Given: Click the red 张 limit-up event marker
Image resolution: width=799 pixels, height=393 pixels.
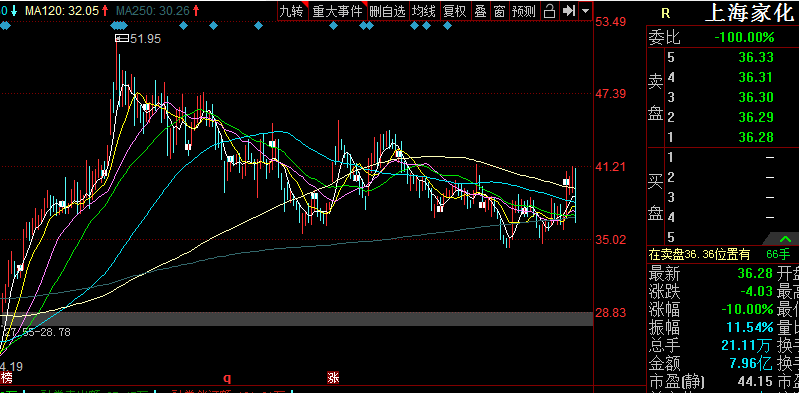Looking at the screenshot, I should [x=333, y=378].
